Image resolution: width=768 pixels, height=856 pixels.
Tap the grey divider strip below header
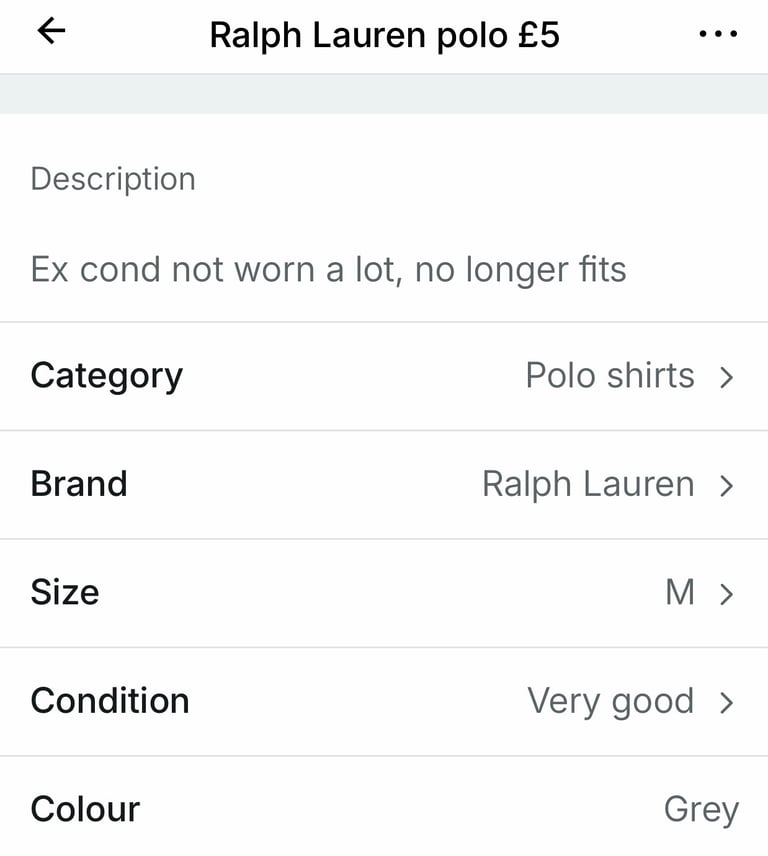point(384,94)
